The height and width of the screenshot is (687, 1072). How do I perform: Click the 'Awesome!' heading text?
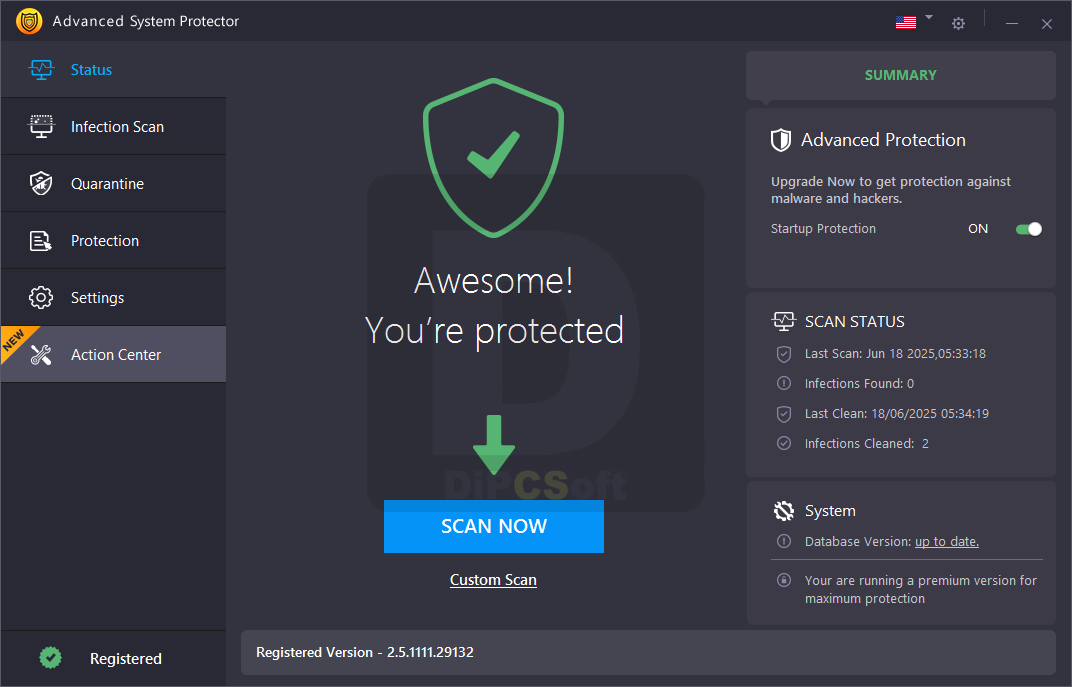(x=494, y=280)
